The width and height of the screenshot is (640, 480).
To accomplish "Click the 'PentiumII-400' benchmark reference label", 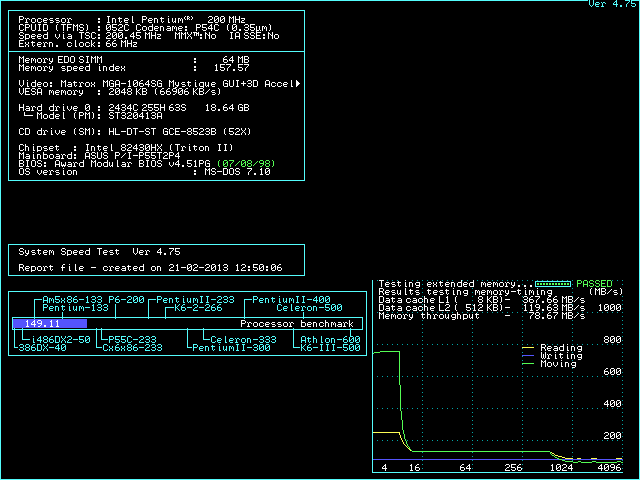I will tap(291, 300).
